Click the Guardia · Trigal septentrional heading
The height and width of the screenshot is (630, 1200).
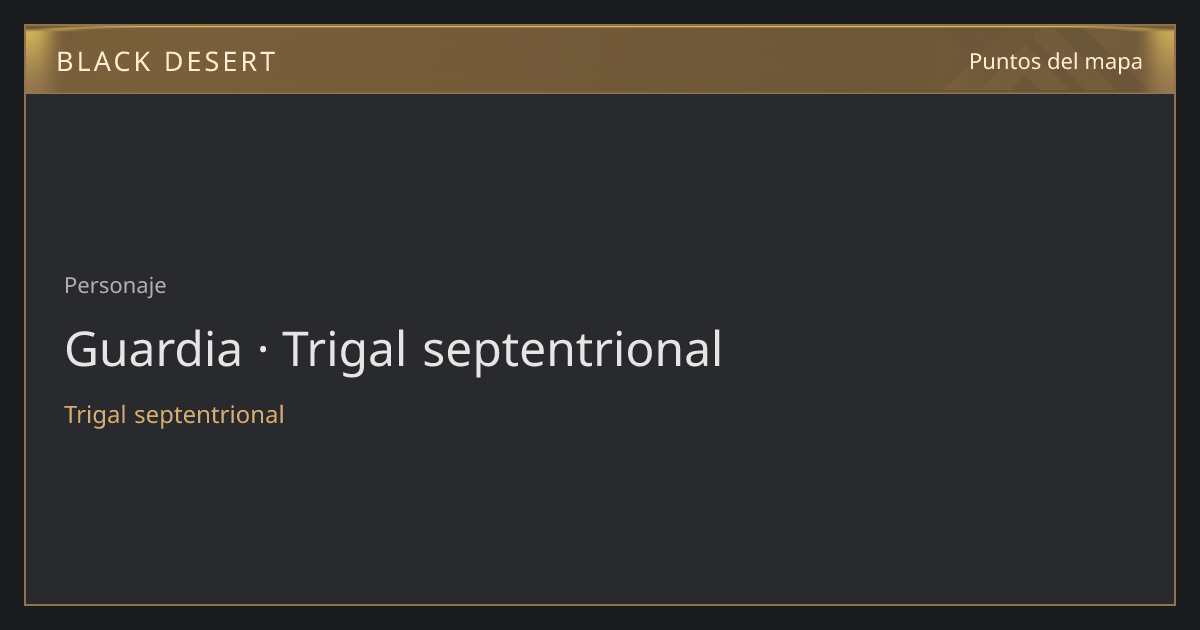(x=393, y=350)
